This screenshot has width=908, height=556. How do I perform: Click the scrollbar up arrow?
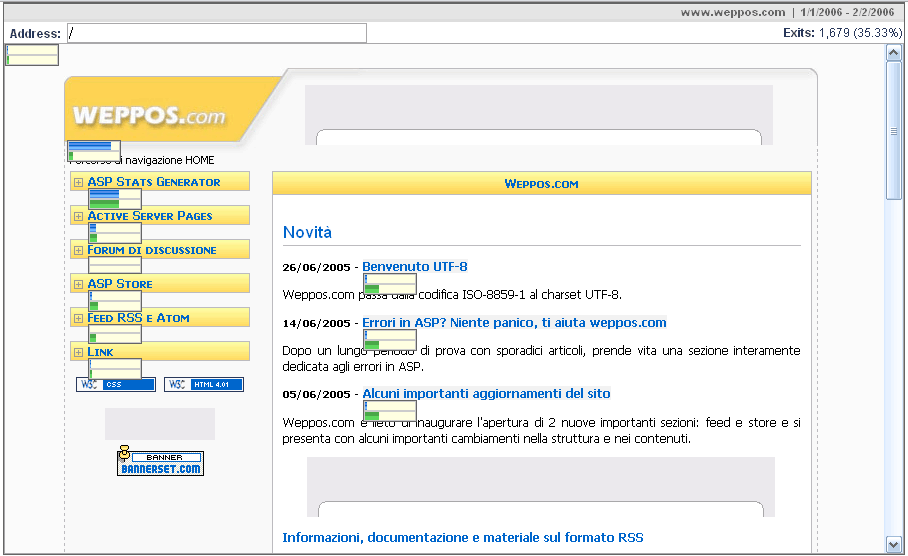click(x=894, y=53)
